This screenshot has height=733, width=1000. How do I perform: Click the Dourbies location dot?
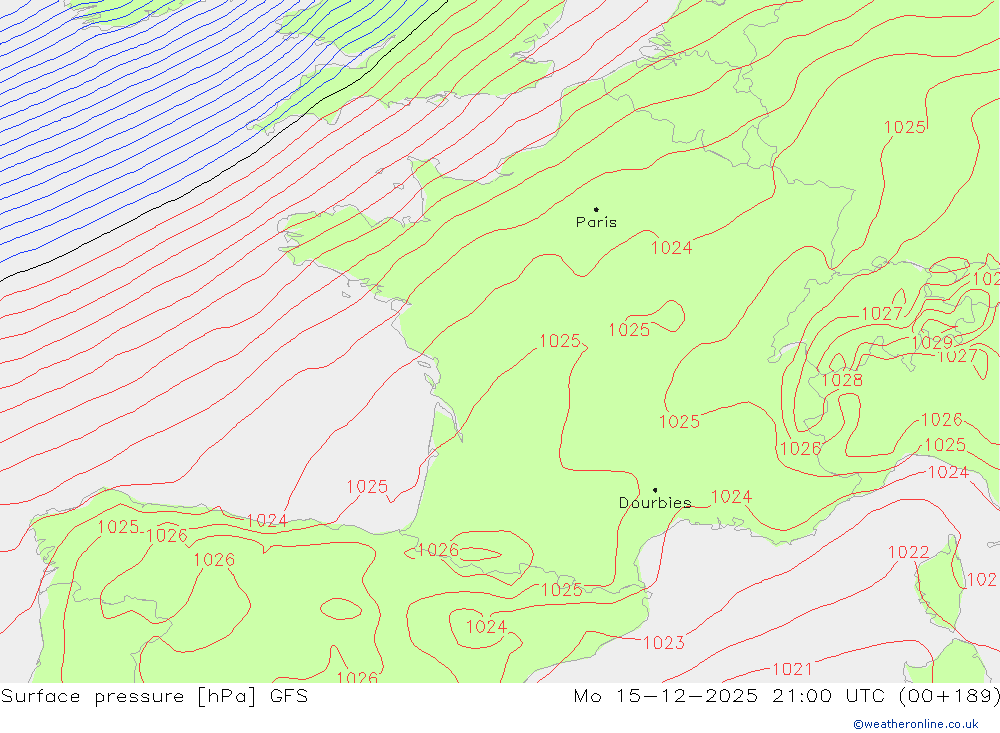coord(655,490)
